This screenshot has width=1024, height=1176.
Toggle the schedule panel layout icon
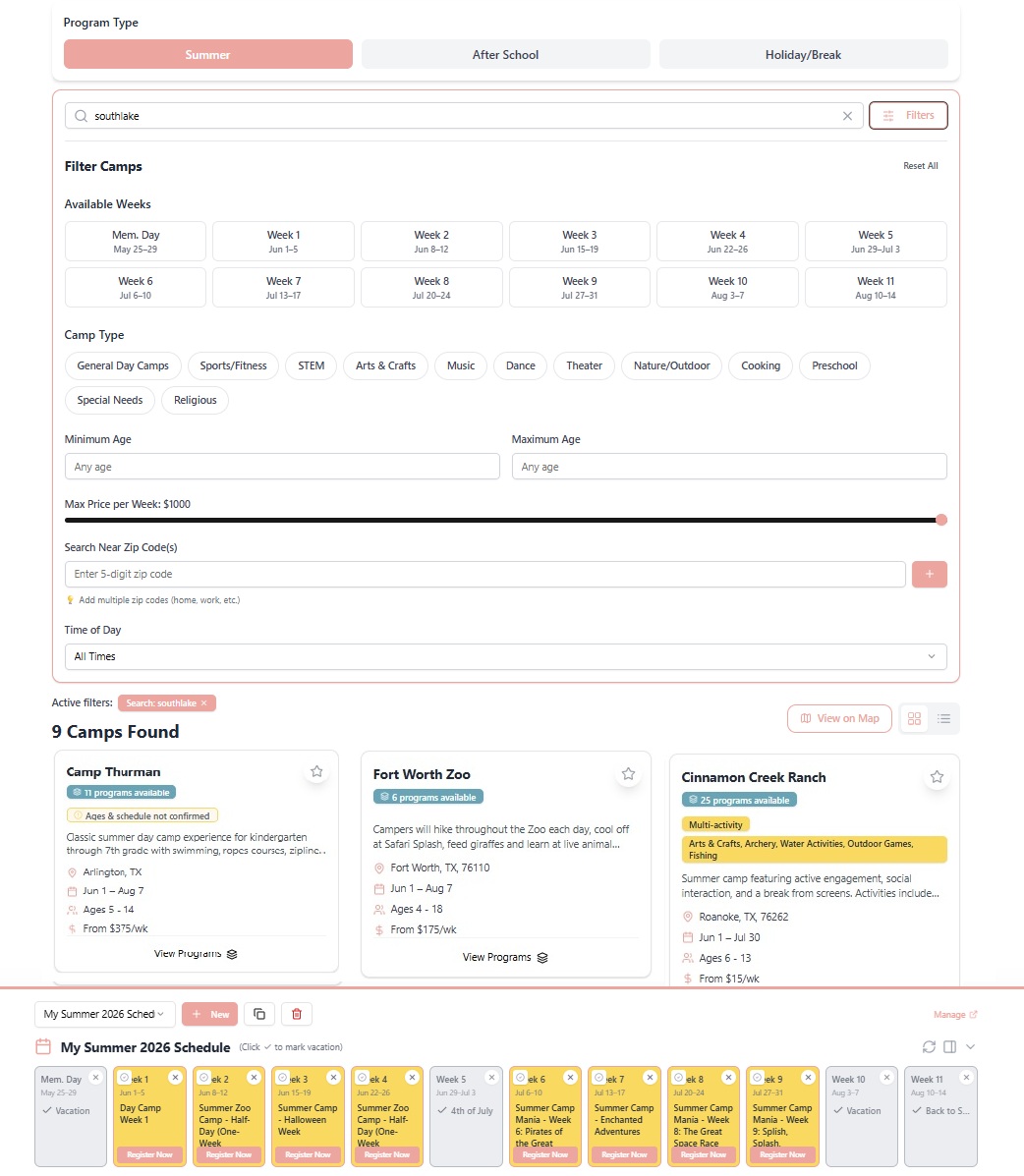(949, 1046)
